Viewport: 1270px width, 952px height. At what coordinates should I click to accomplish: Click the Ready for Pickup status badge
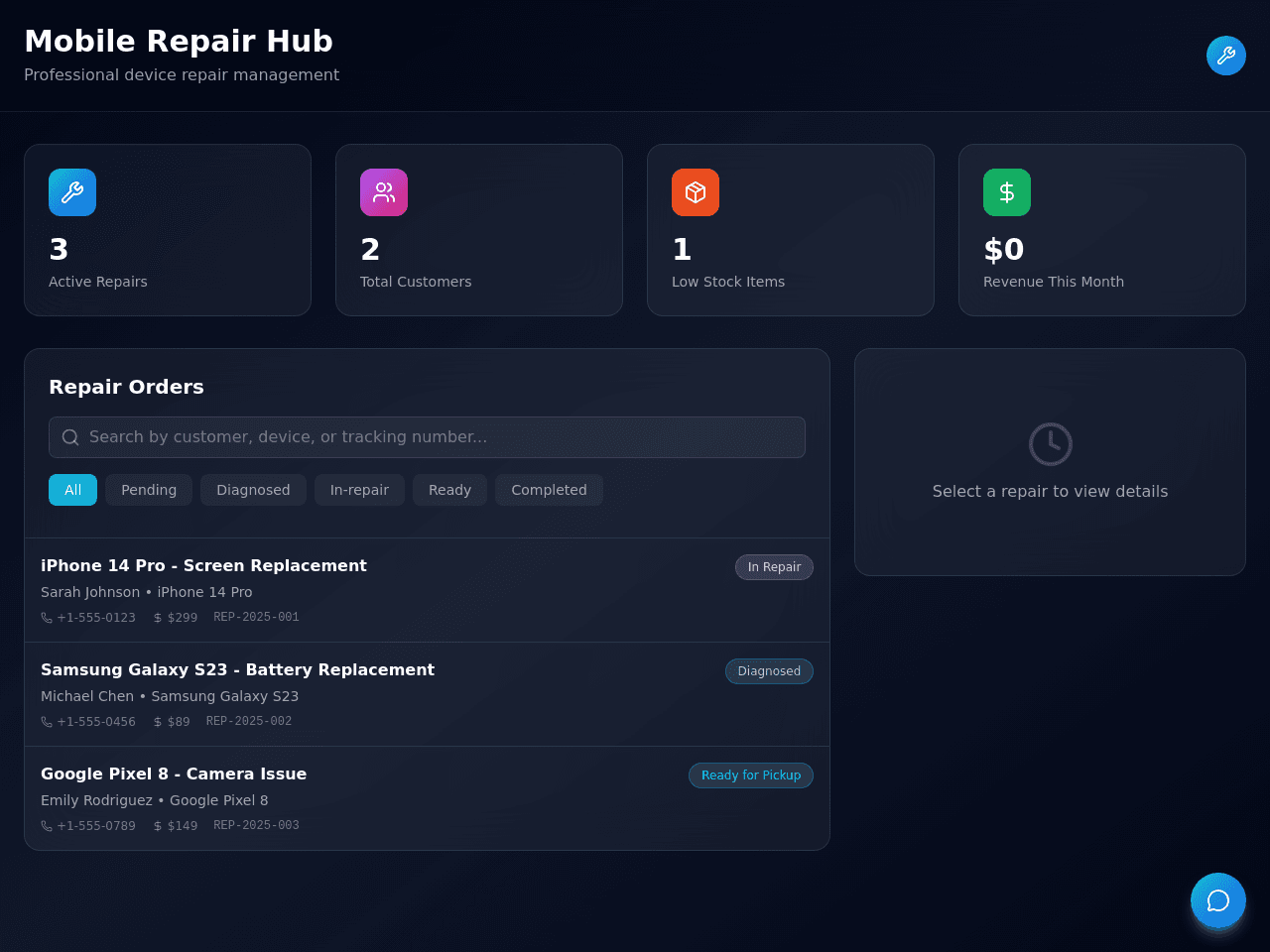pyautogui.click(x=751, y=775)
